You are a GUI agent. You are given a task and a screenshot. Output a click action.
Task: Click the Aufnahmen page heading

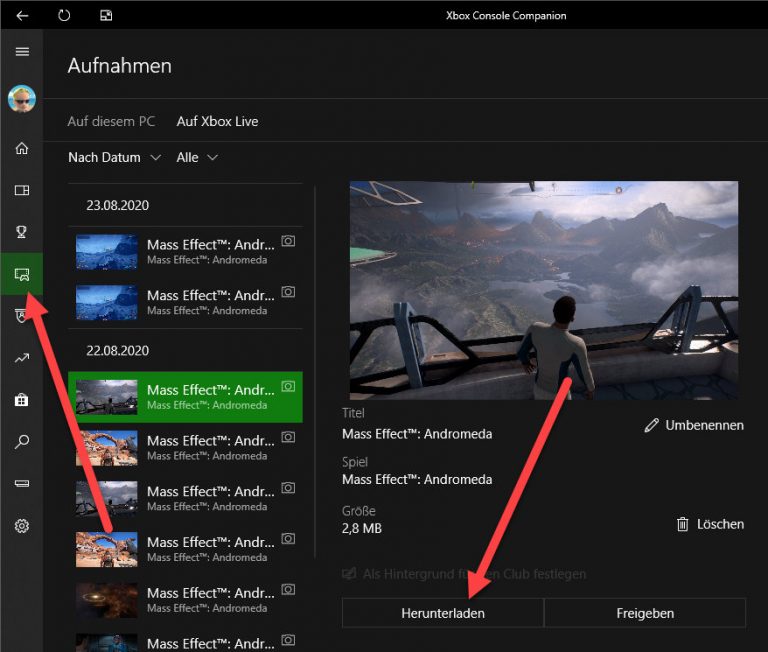[x=120, y=66]
